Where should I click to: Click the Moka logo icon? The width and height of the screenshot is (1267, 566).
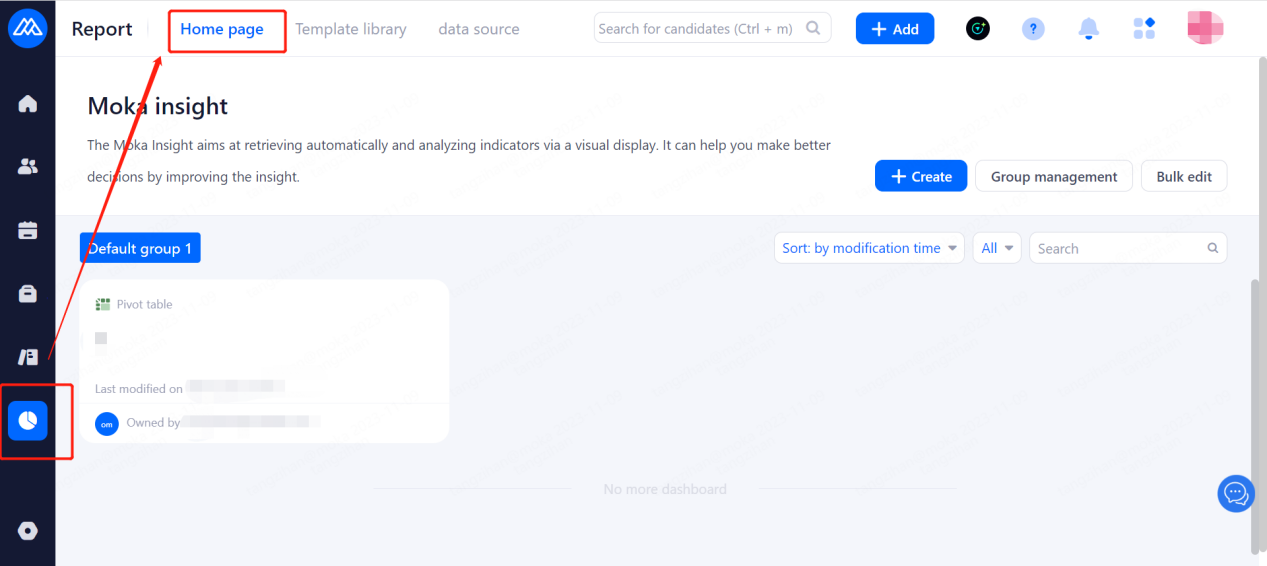[x=28, y=29]
